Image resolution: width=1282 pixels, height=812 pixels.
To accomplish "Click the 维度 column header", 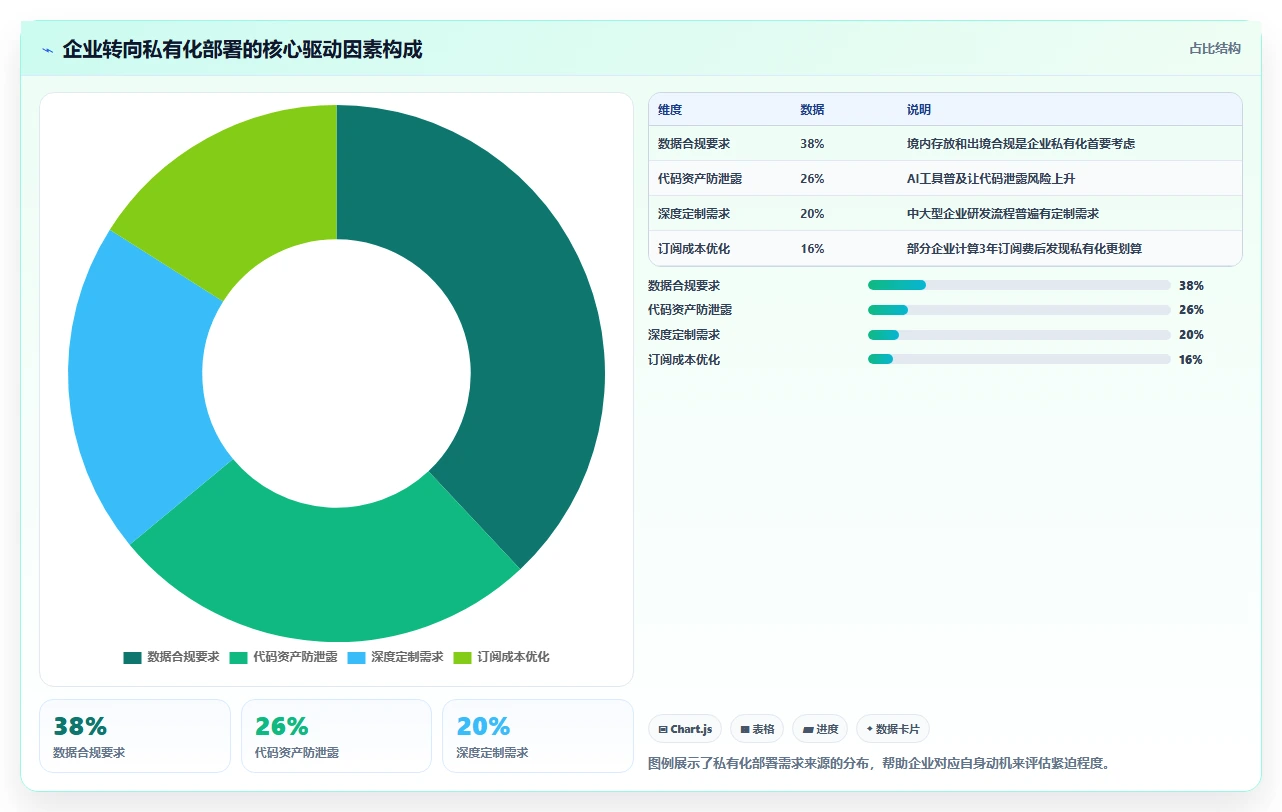I will pos(670,110).
